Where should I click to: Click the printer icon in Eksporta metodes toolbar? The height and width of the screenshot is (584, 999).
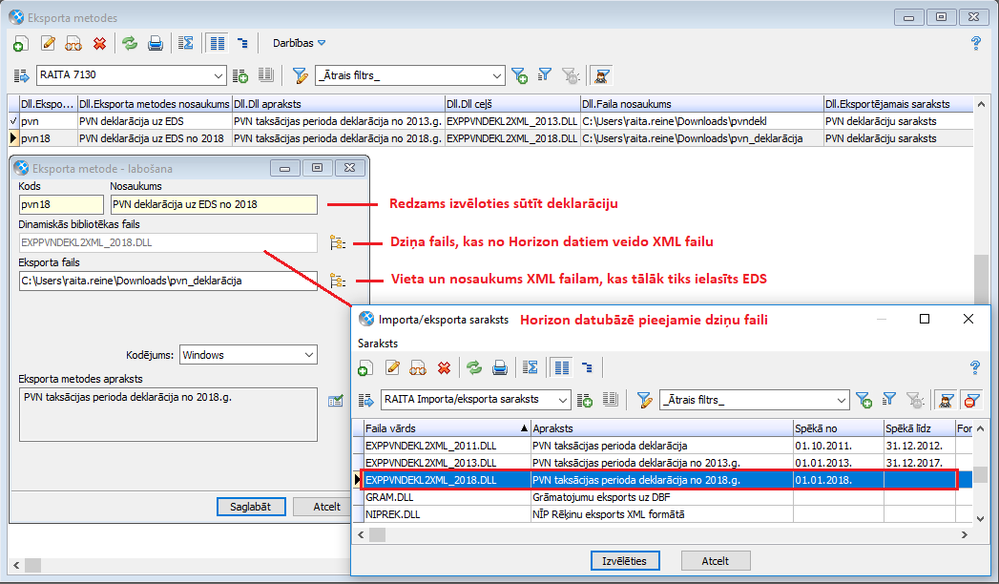155,43
